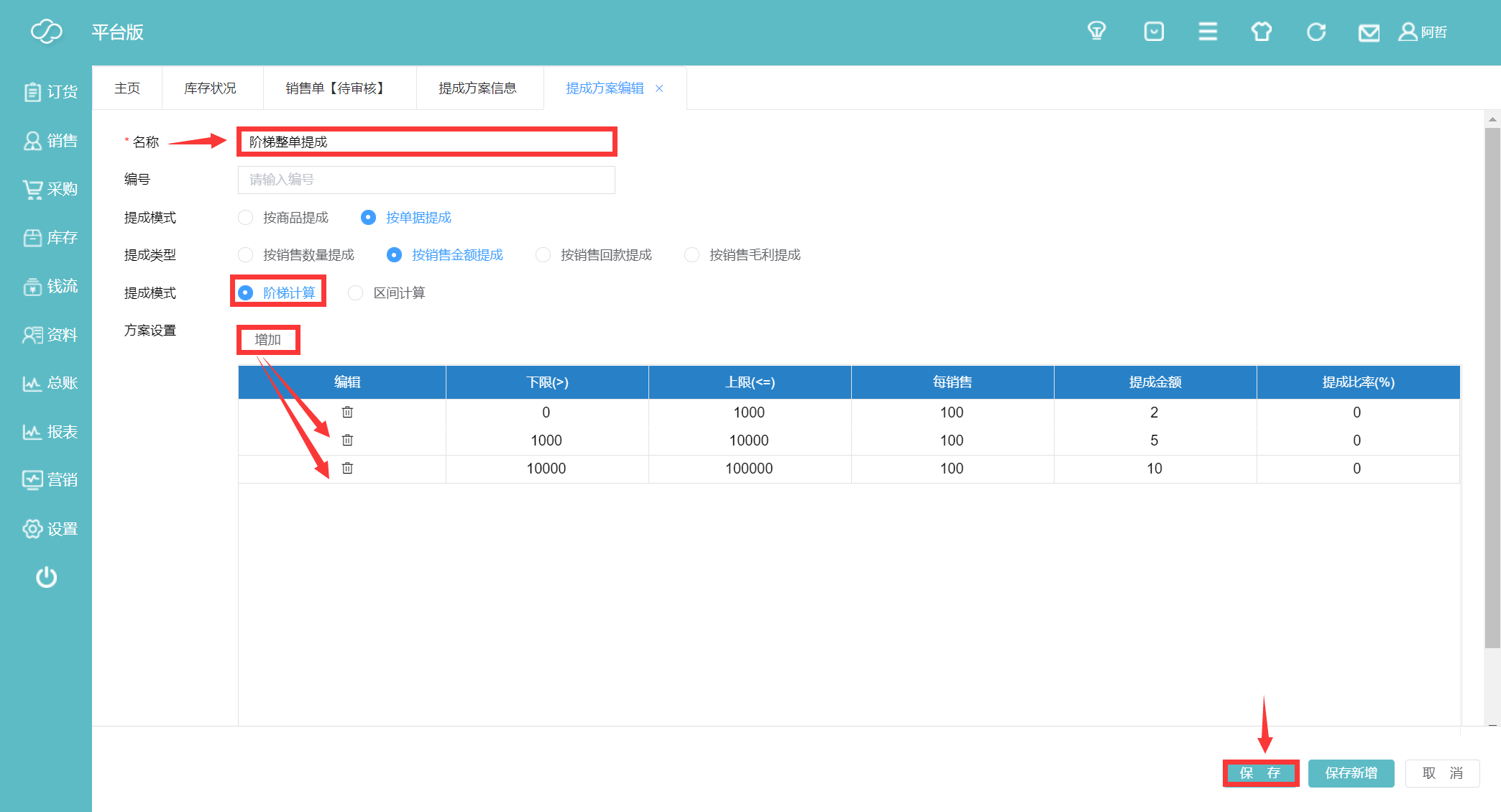Image resolution: width=1501 pixels, height=812 pixels.
Task: Click 保存新增 button
Action: click(1351, 773)
